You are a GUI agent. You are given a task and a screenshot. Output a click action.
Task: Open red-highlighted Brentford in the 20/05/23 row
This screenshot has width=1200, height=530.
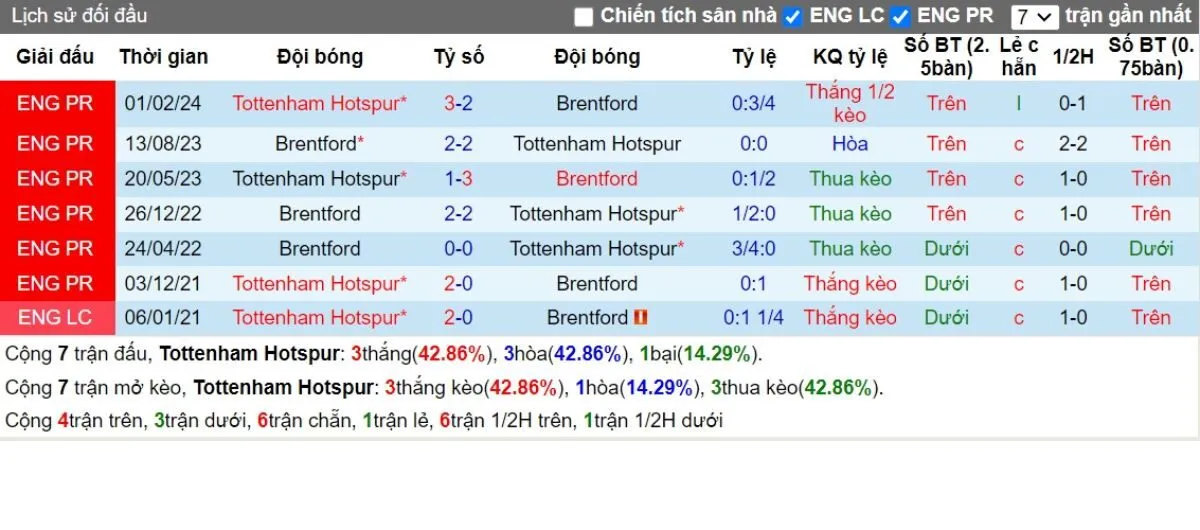point(596,179)
